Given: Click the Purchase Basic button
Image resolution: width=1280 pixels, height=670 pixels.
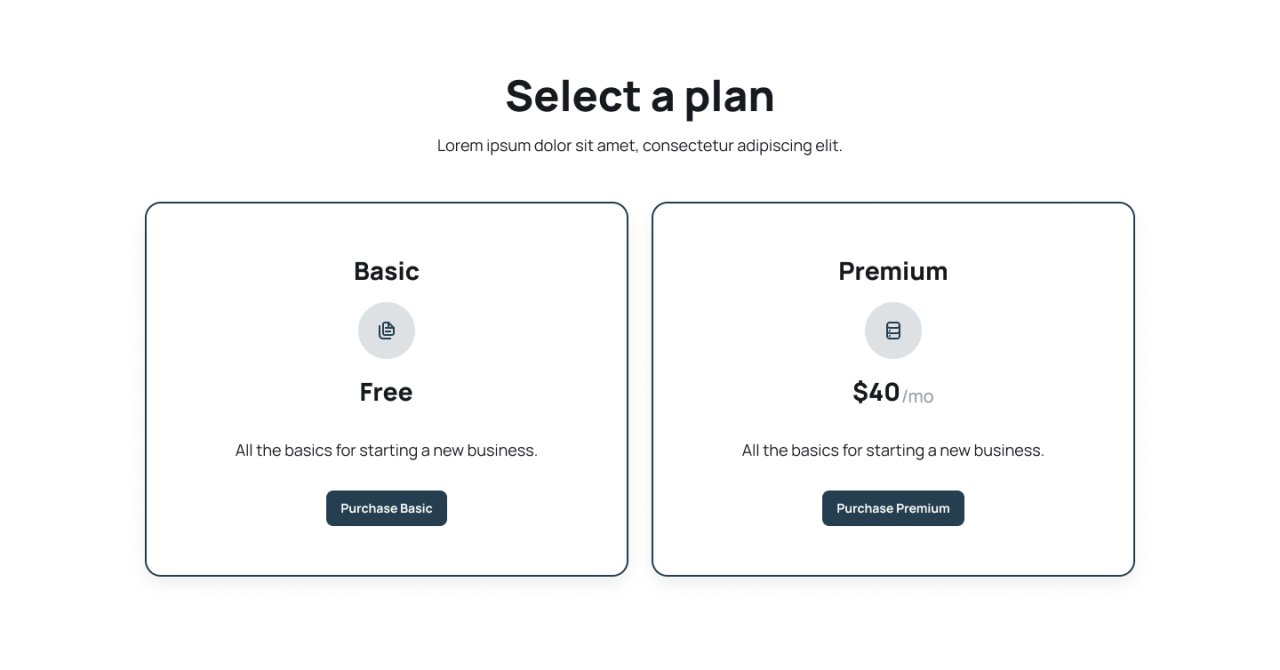Looking at the screenshot, I should click(386, 508).
